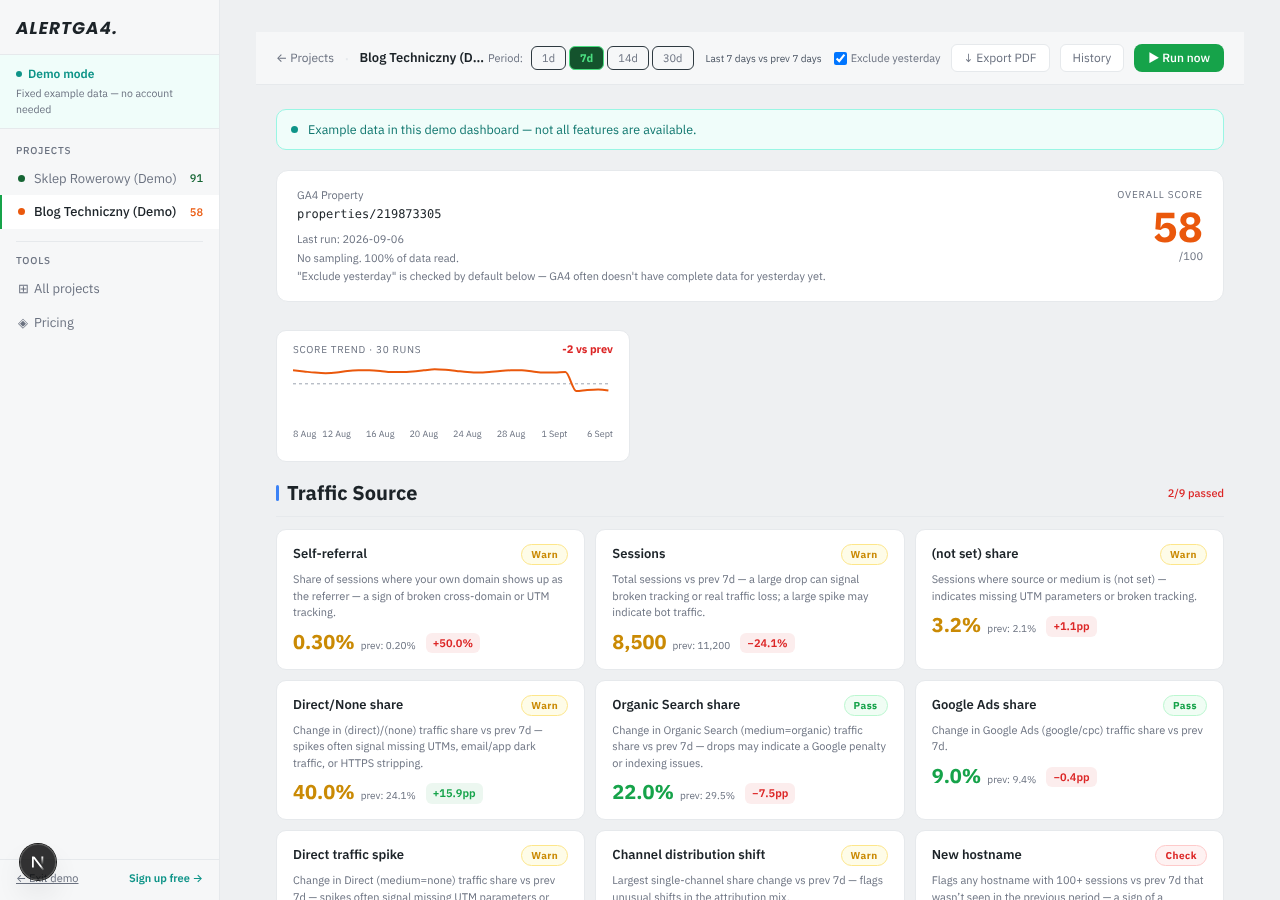Screen dimensions: 1280x900
Task: Click the 2/9 passed label
Action: tap(1196, 493)
